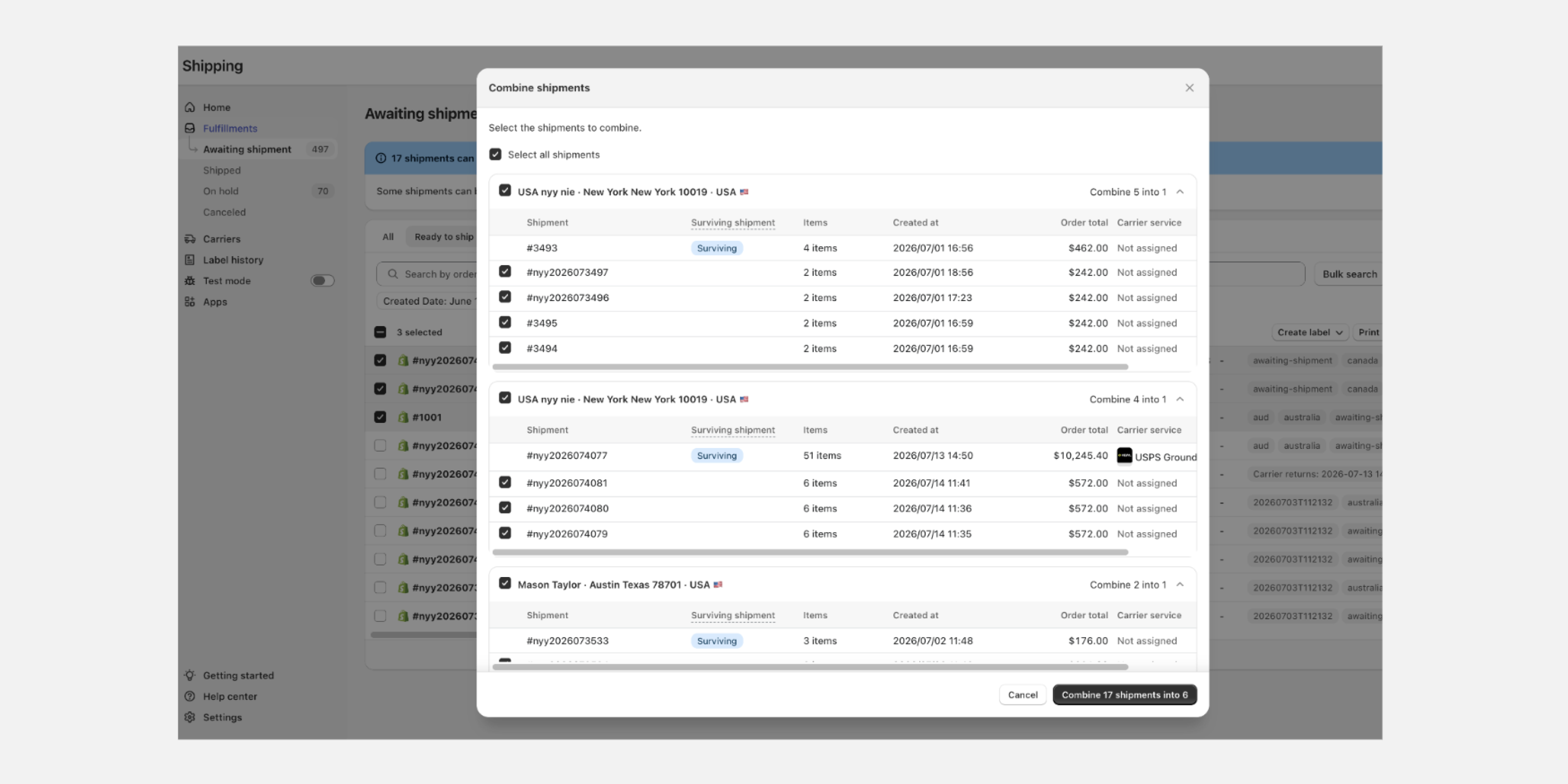Screen dimensions: 1568x784
Task: Click the Fulfillments inbox icon
Action: [x=190, y=128]
